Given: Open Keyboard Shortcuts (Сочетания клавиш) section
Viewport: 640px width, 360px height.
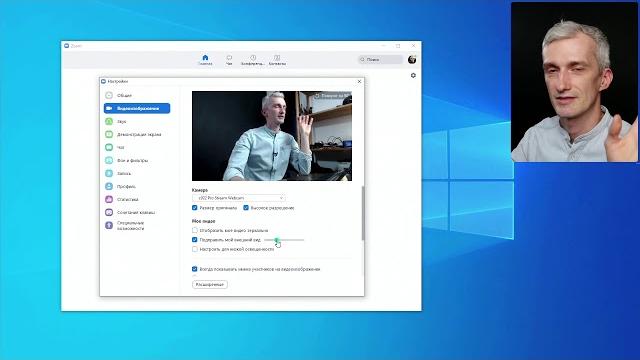Looking at the screenshot, I should pos(136,212).
